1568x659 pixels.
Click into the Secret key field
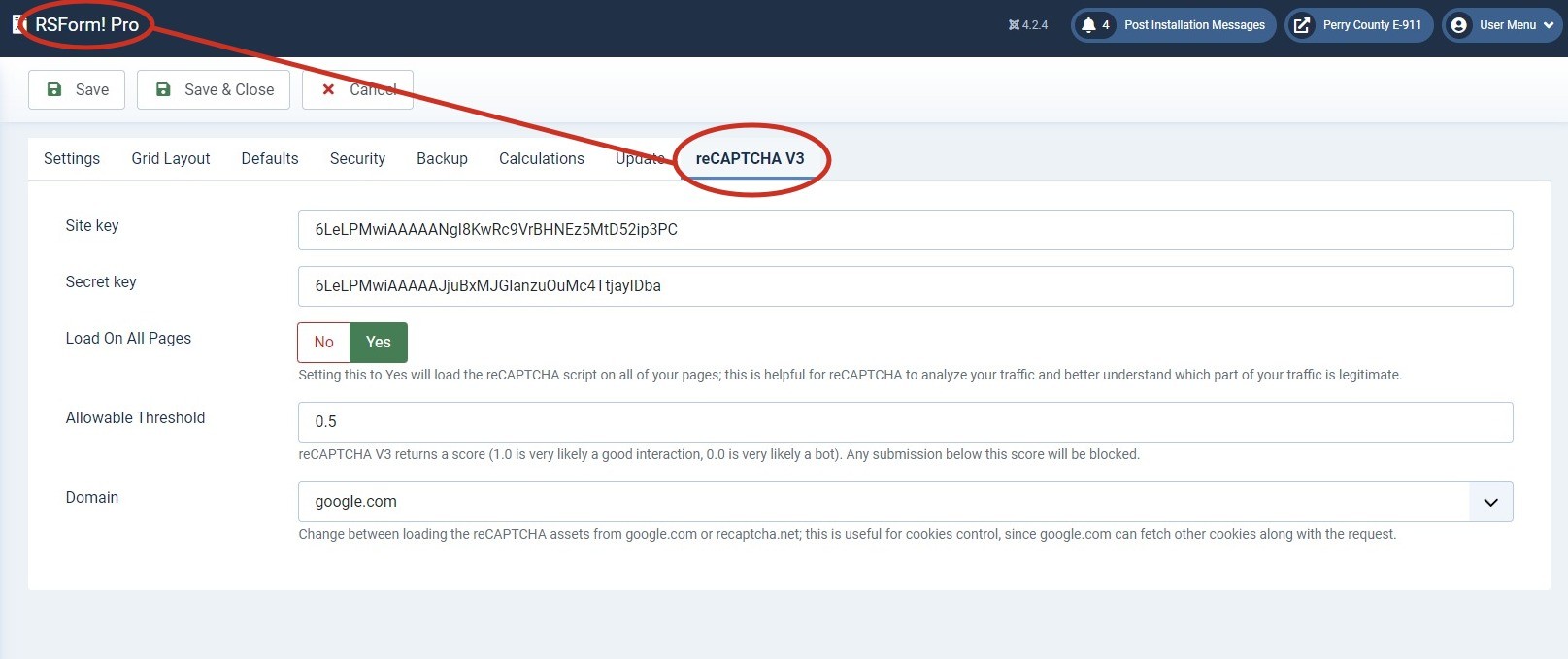pos(905,286)
